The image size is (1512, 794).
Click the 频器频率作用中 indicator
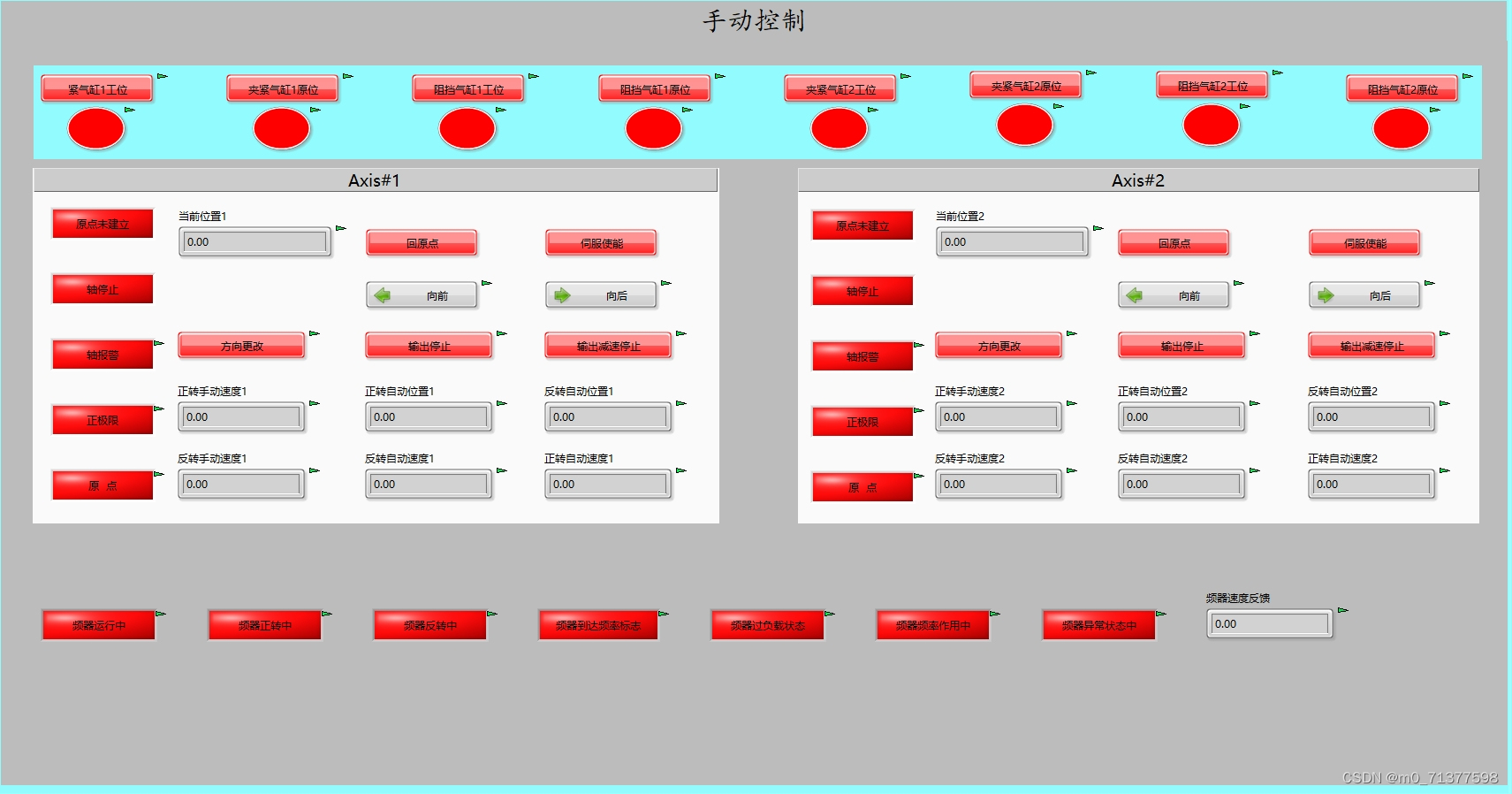coord(933,625)
